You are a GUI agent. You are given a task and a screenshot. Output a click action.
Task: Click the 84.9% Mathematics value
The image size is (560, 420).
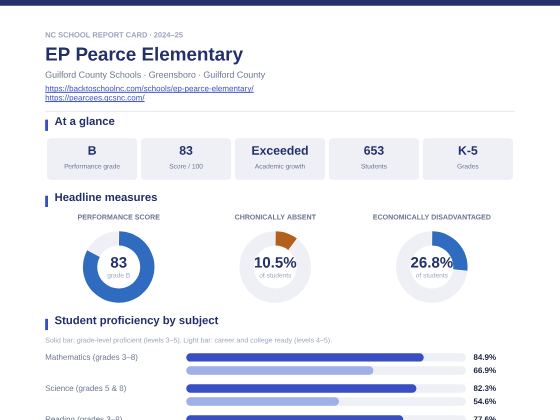[485, 357]
